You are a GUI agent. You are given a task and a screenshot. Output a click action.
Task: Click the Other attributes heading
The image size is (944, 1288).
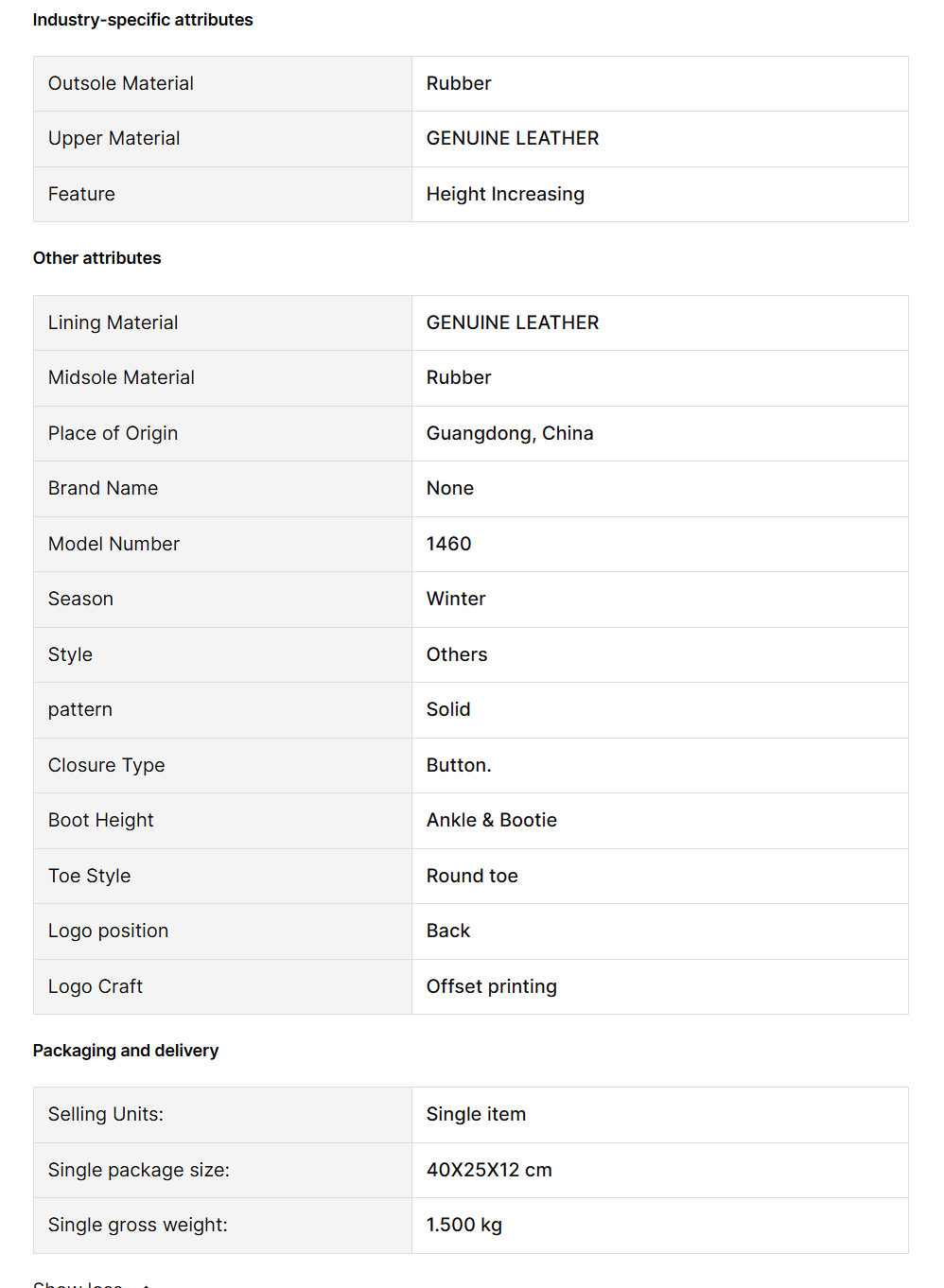click(x=97, y=258)
